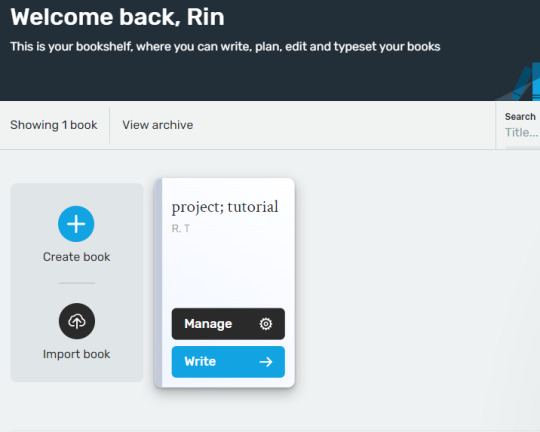540x432 pixels.
Task: Click the divider line between Create and Import
Action: pyautogui.click(x=76, y=283)
